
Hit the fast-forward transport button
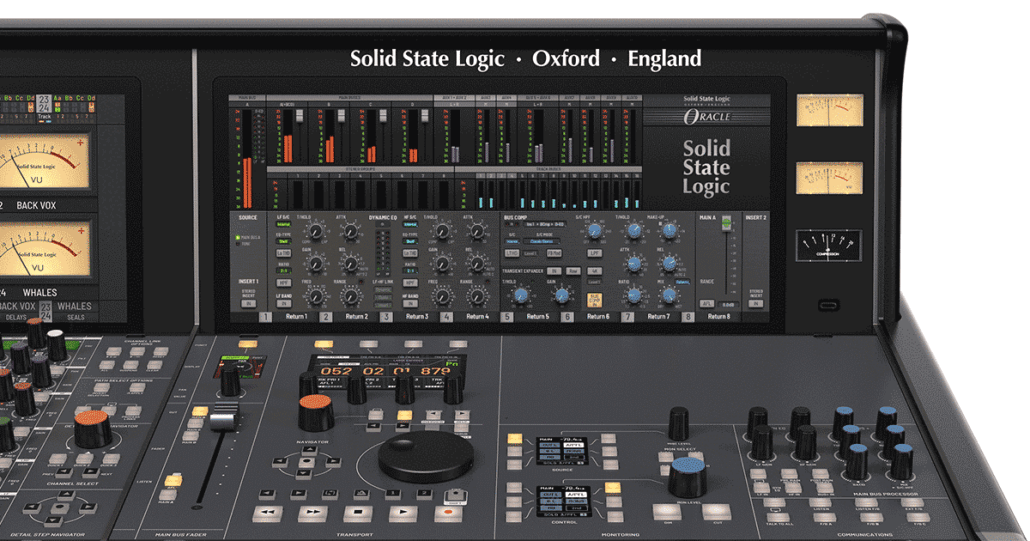313,512
